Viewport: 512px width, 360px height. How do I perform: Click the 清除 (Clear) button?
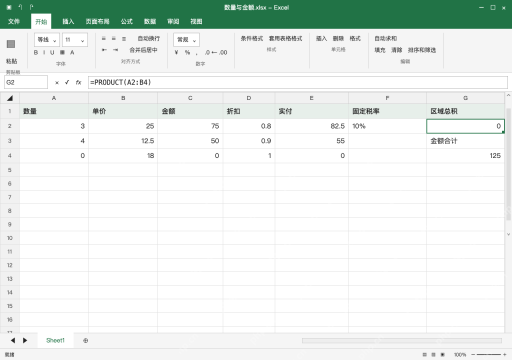[397, 50]
